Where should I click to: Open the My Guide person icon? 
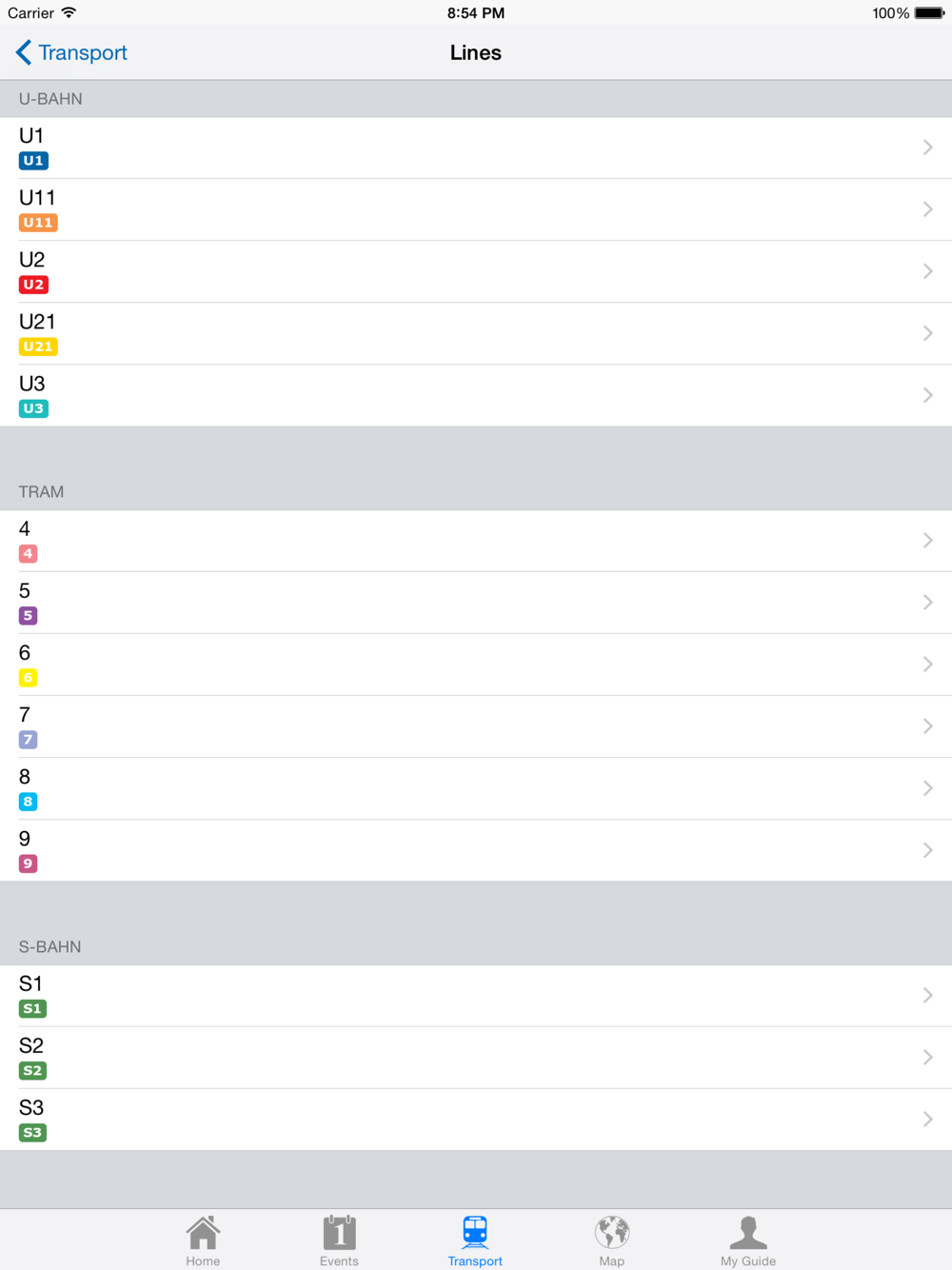(748, 1232)
